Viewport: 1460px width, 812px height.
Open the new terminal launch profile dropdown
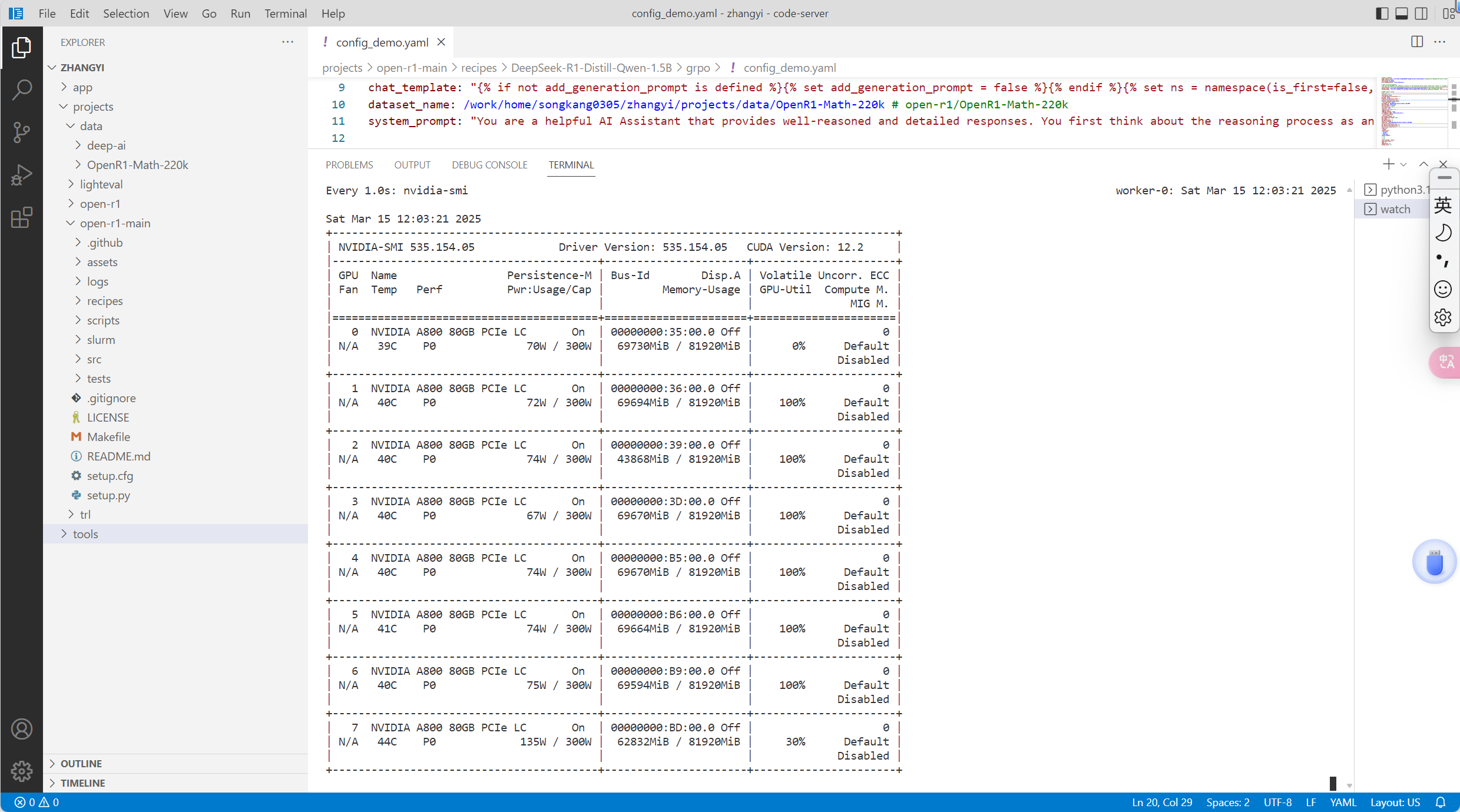click(1403, 165)
